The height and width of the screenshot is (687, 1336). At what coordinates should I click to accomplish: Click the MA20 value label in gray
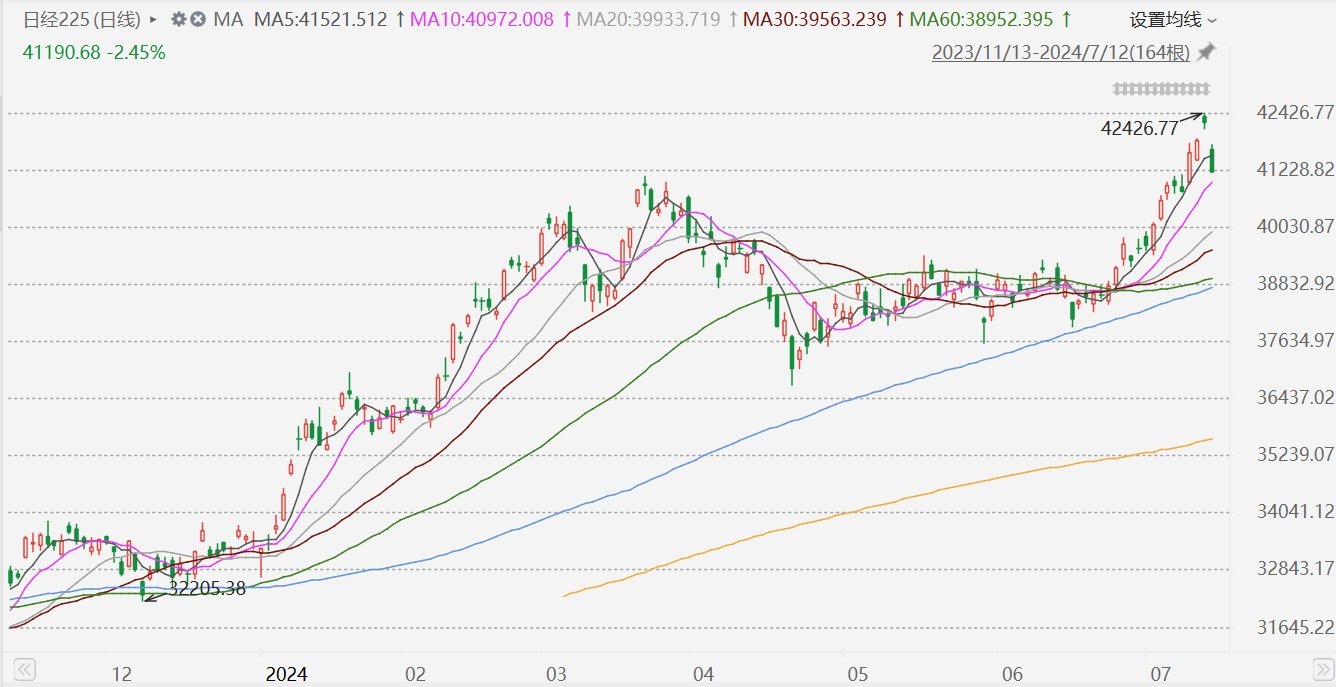648,20
